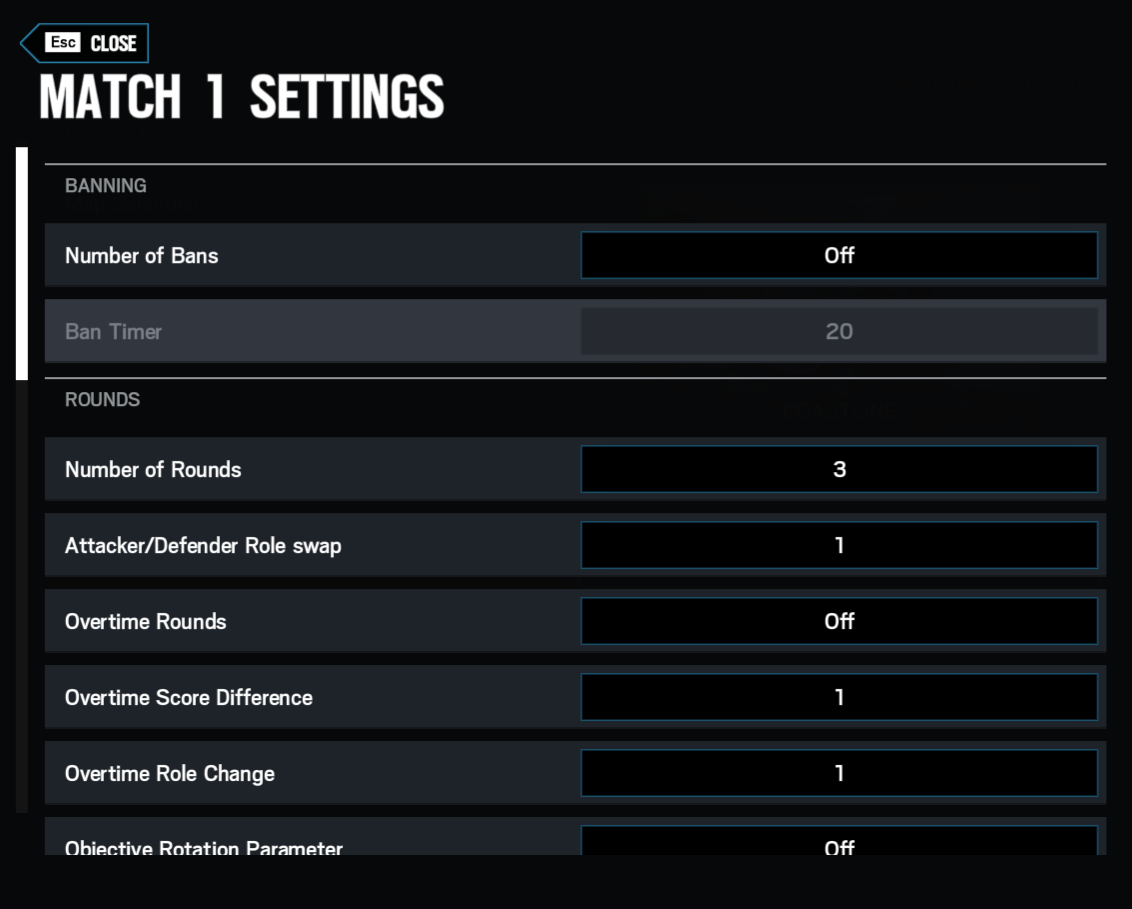Click the Rounds section header
The image size is (1132, 909).
[103, 400]
